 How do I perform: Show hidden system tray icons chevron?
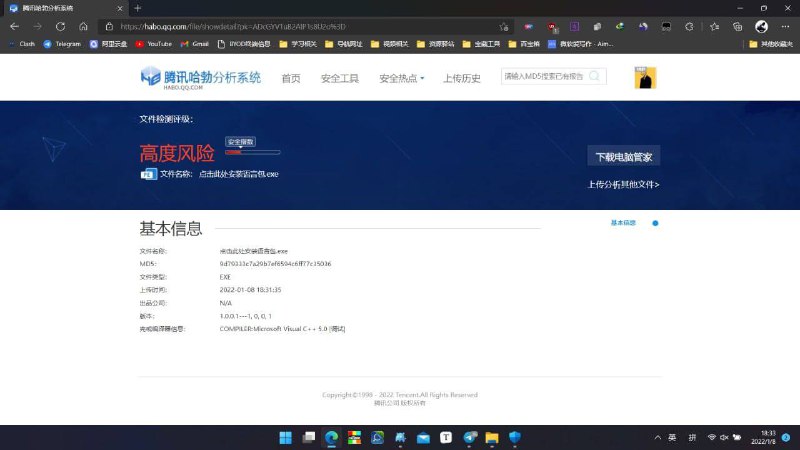(658, 437)
